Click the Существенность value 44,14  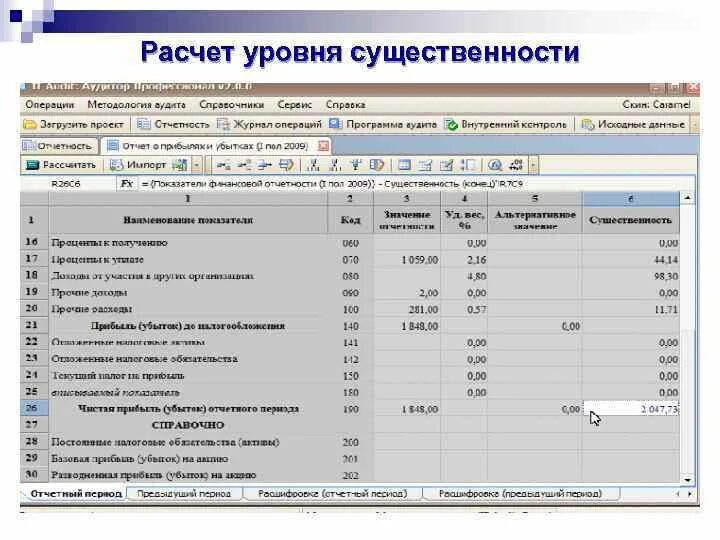[x=665, y=260]
